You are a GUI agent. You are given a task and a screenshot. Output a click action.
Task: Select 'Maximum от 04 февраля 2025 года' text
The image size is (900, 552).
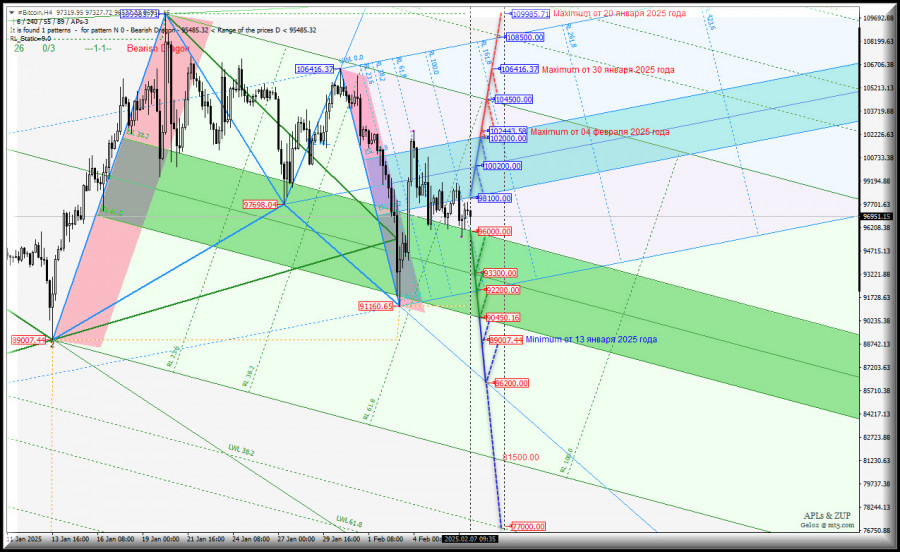[x=600, y=131]
